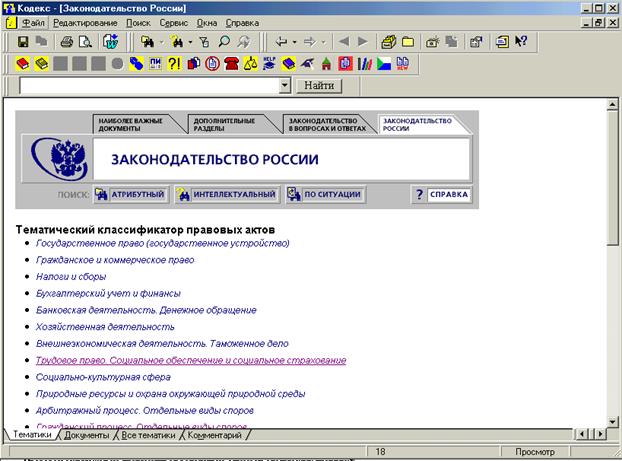Open link Банковская деятельность. Денежное обращение

pos(146,310)
